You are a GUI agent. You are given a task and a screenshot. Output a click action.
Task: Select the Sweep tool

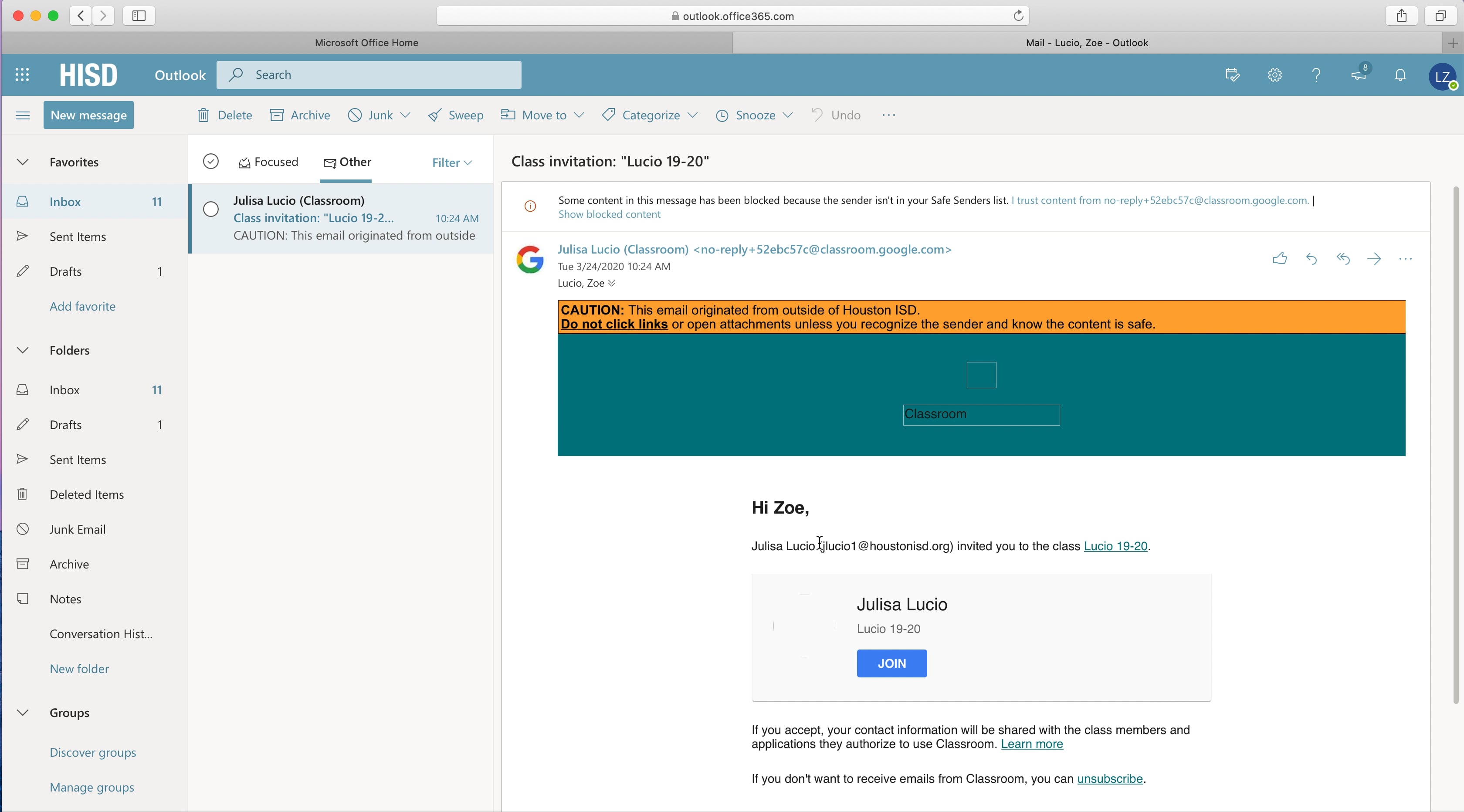(x=455, y=115)
